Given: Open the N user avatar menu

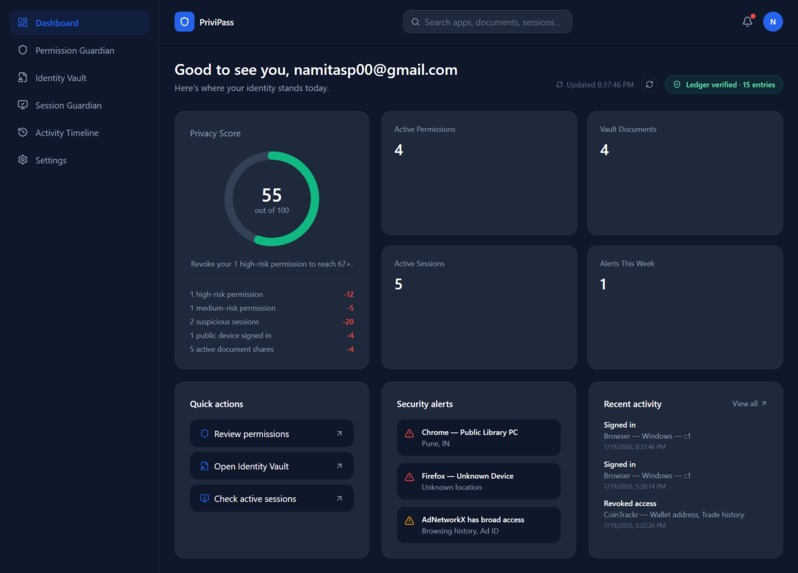Looking at the screenshot, I should tap(773, 22).
